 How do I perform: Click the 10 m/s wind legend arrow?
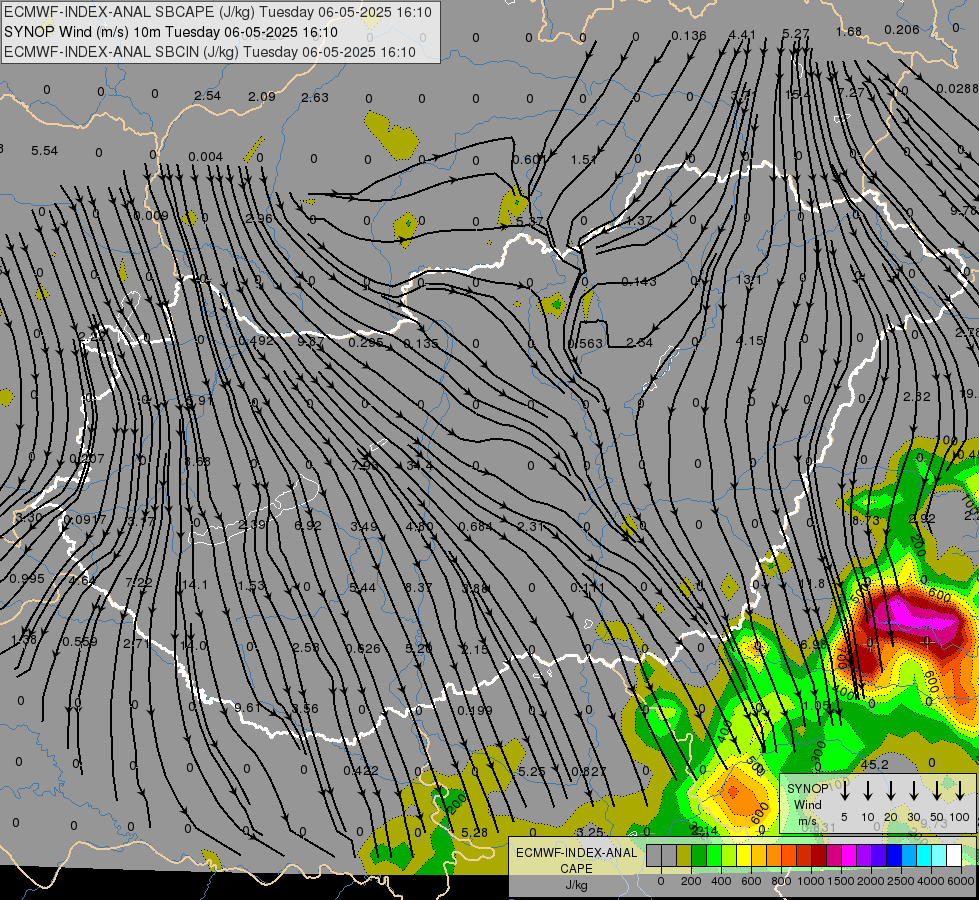click(867, 790)
